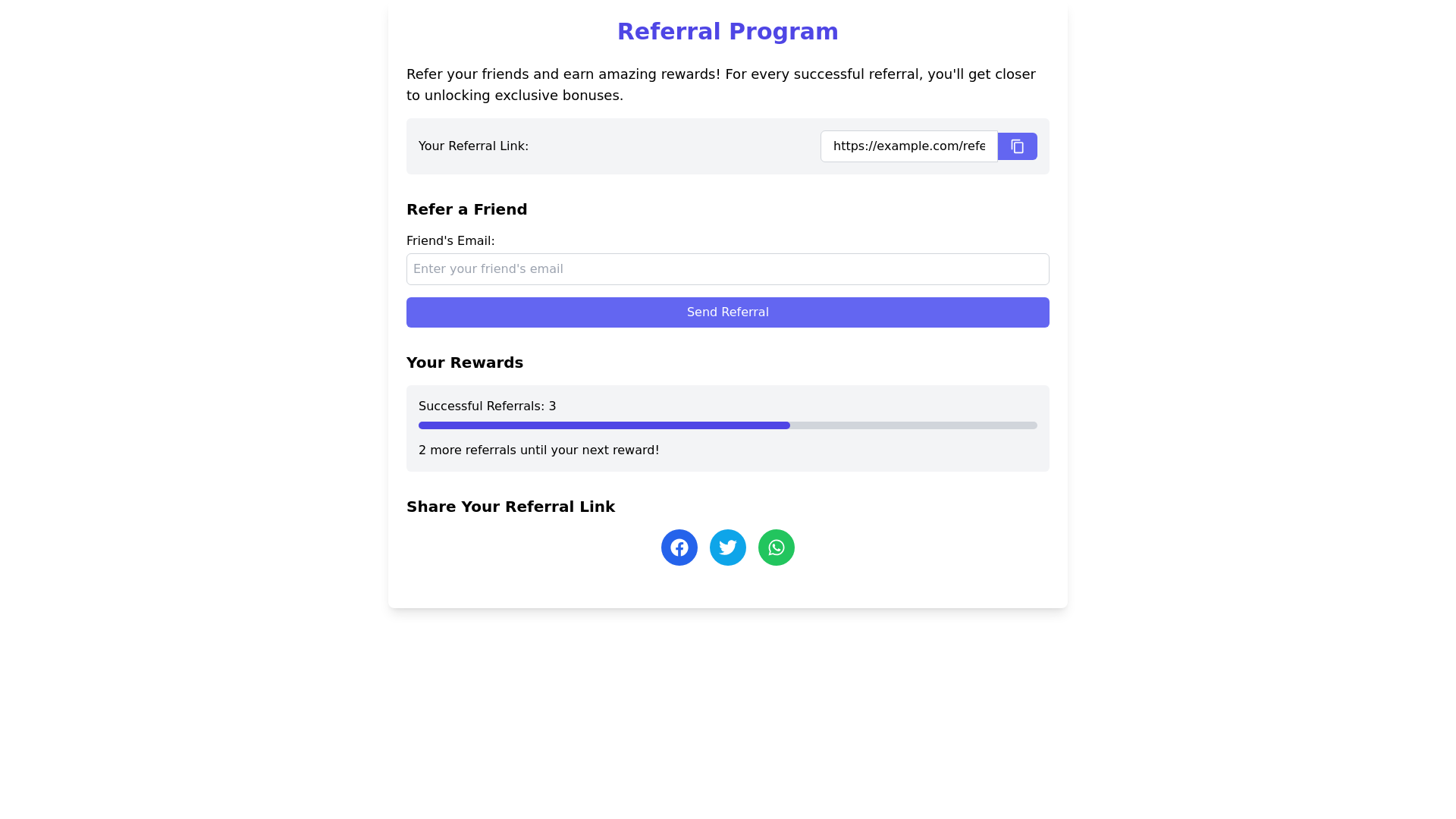Click the "Successful Referrals: 3" text
The width and height of the screenshot is (1456, 819).
(487, 406)
